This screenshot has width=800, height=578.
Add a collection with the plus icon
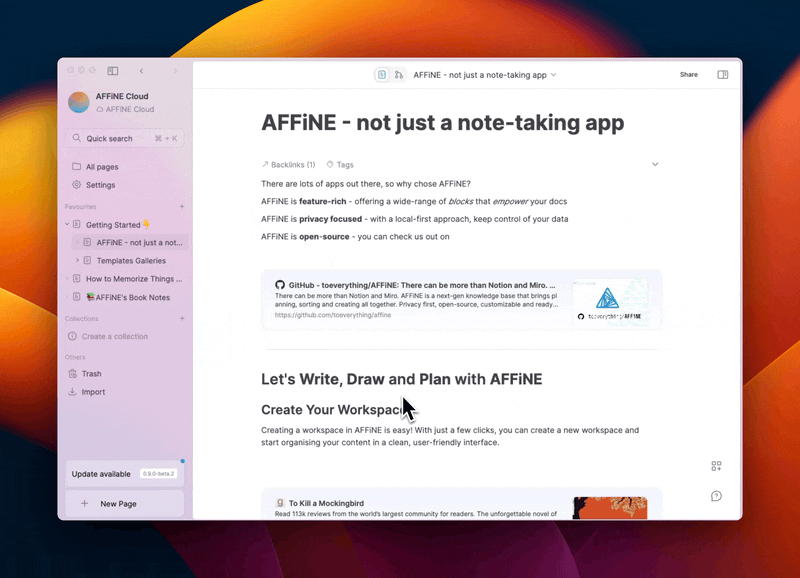(182, 318)
